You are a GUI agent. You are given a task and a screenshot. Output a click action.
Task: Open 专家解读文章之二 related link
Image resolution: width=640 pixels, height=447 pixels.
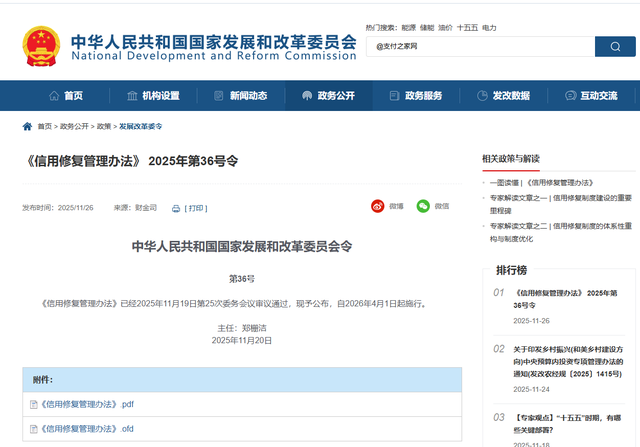point(561,232)
